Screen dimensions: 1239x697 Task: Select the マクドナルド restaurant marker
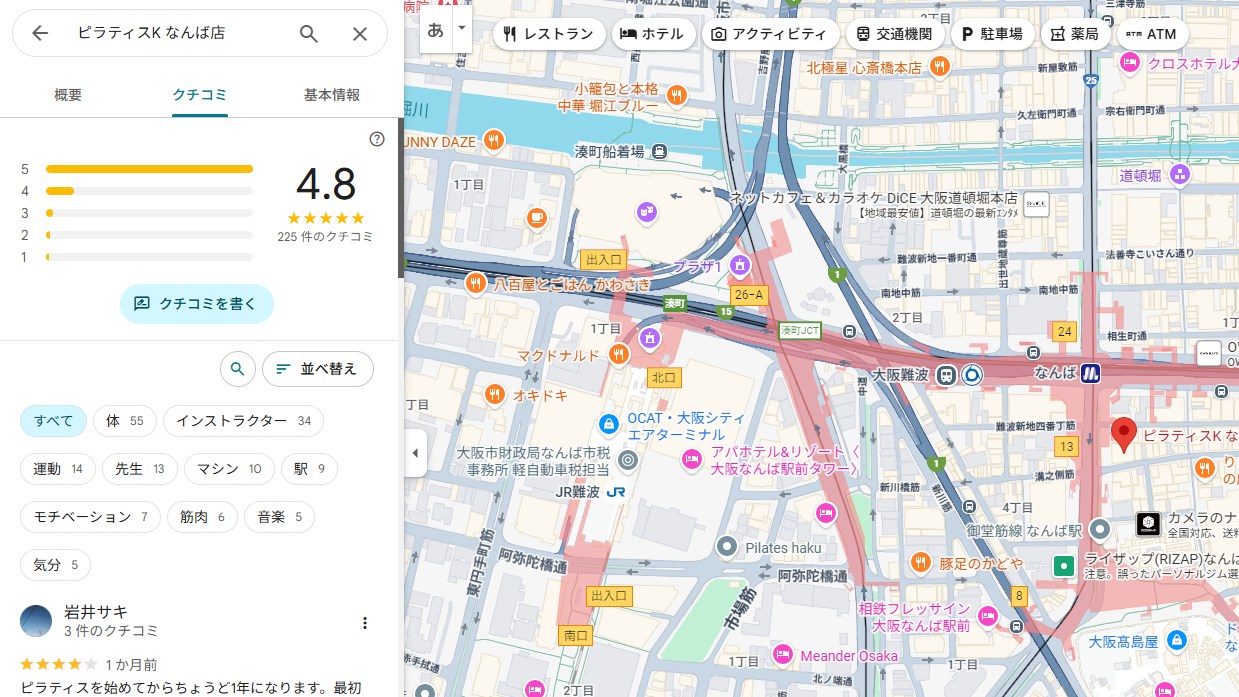point(619,354)
